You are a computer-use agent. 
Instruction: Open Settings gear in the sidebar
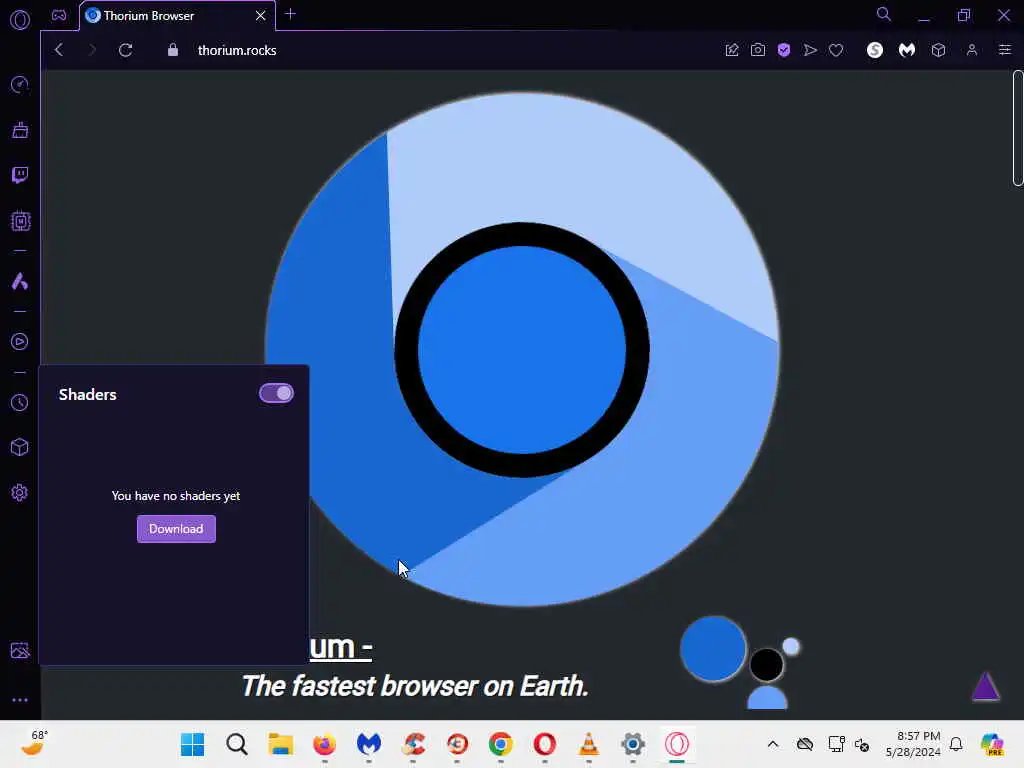(x=20, y=492)
